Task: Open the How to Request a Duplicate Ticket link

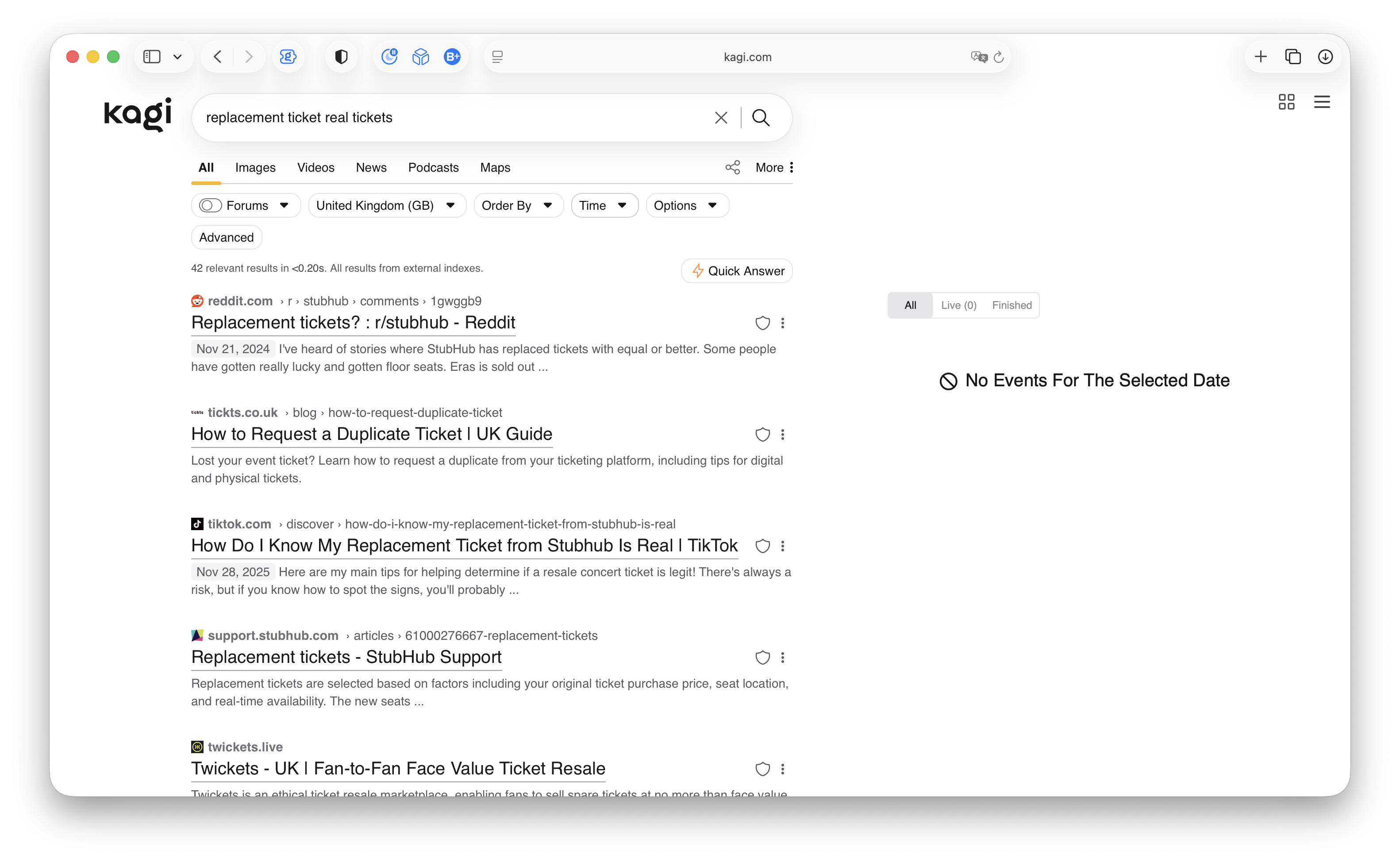Action: (371, 434)
